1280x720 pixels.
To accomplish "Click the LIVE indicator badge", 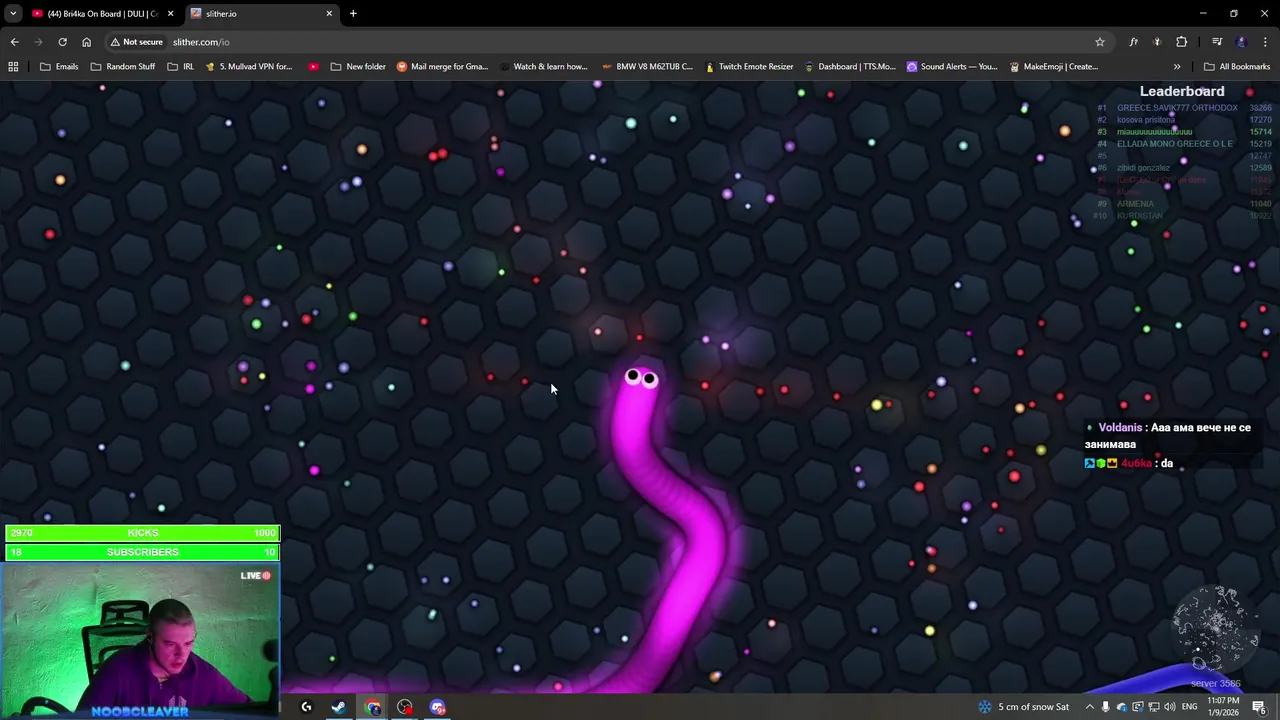I will [x=255, y=576].
